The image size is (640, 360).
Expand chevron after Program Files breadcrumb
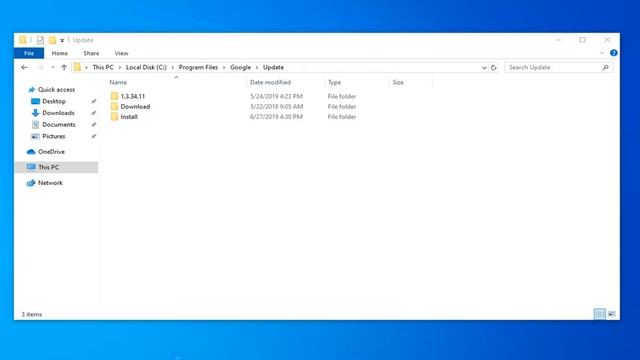(224, 67)
